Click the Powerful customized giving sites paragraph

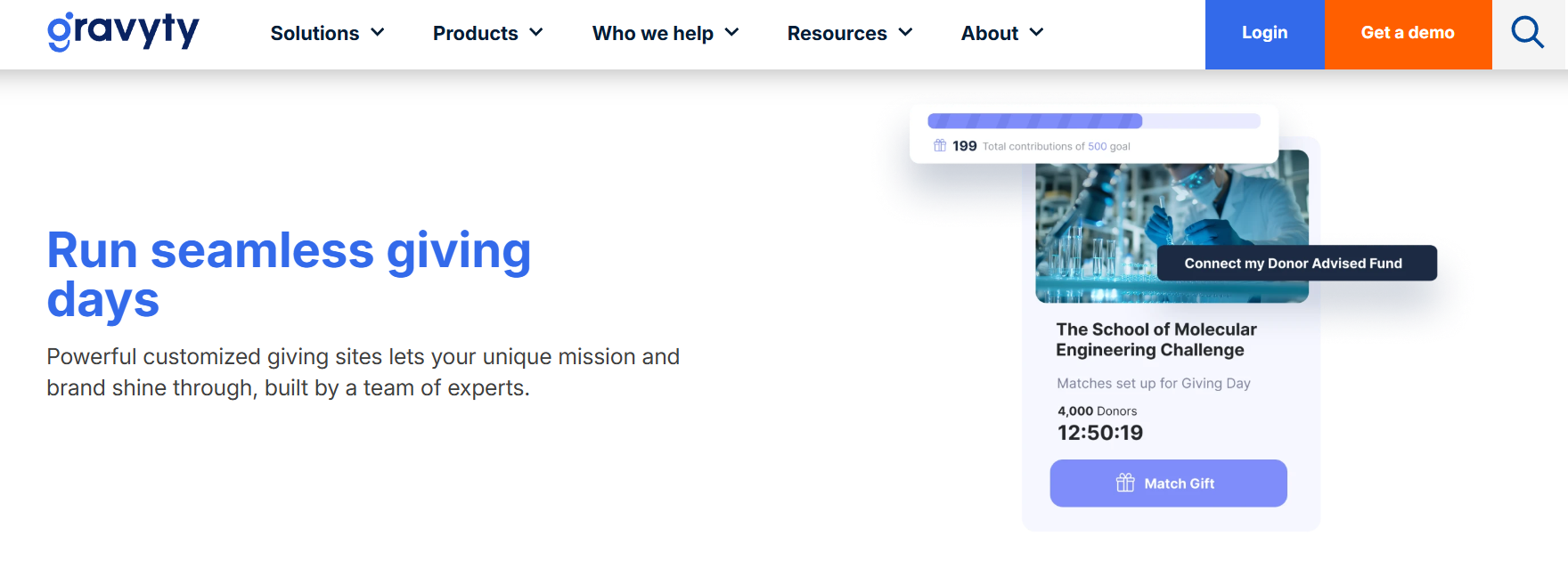pyautogui.click(x=363, y=372)
